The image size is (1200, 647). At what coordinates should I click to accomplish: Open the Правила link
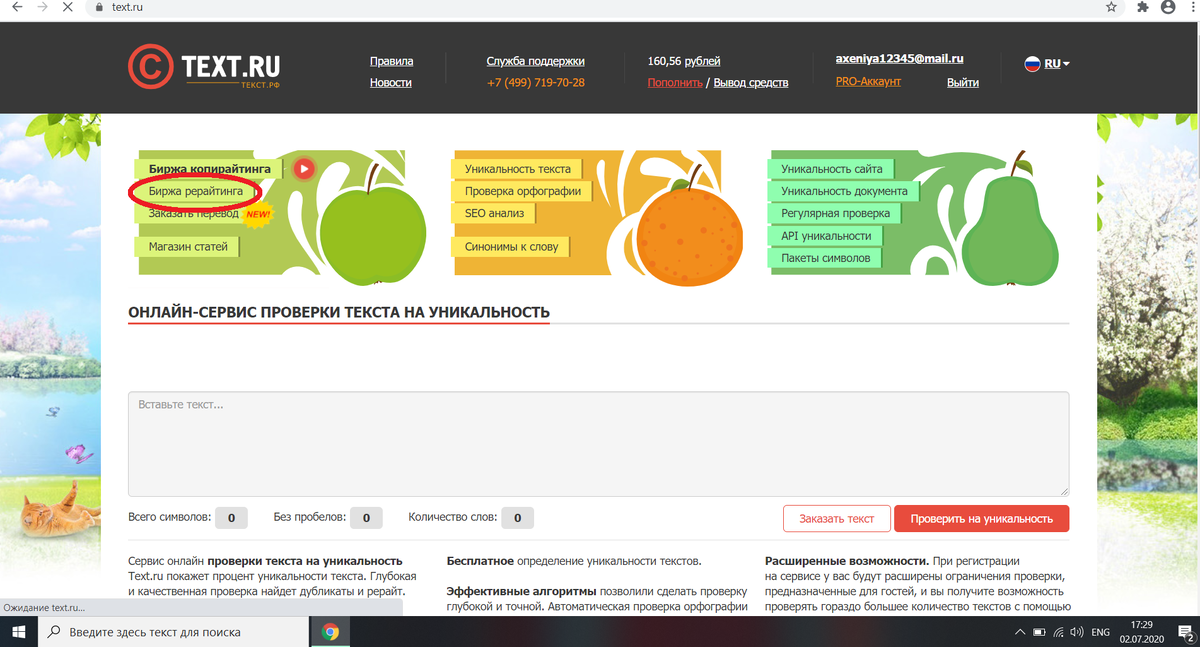391,61
